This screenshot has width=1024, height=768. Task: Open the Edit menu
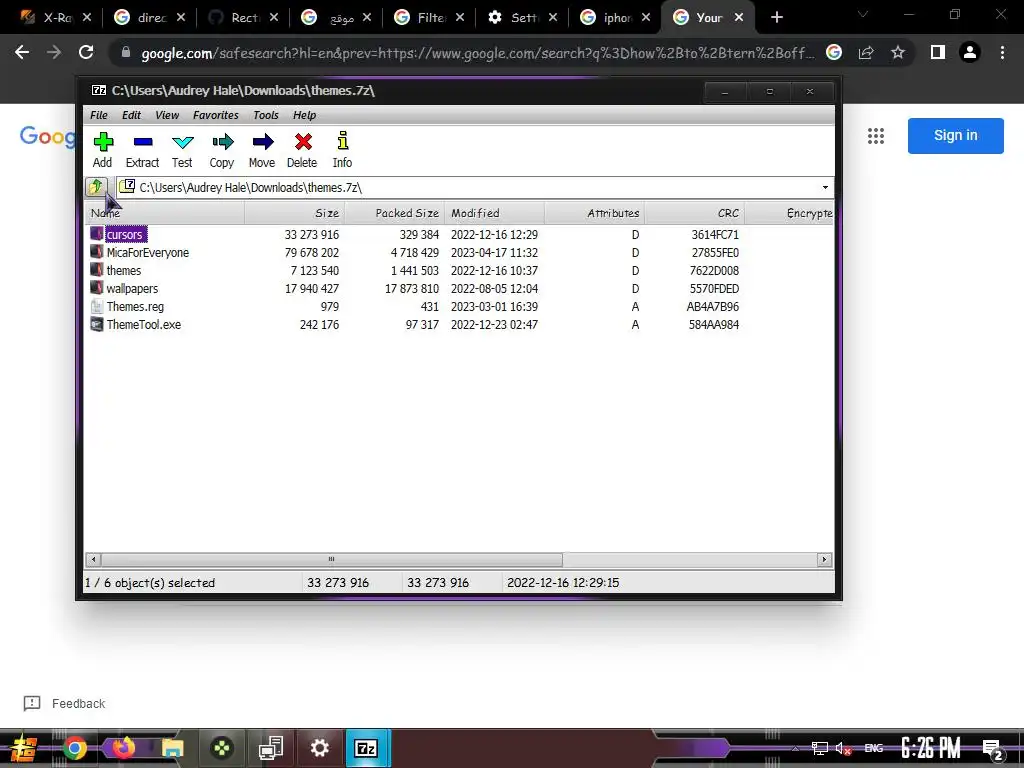pos(131,115)
